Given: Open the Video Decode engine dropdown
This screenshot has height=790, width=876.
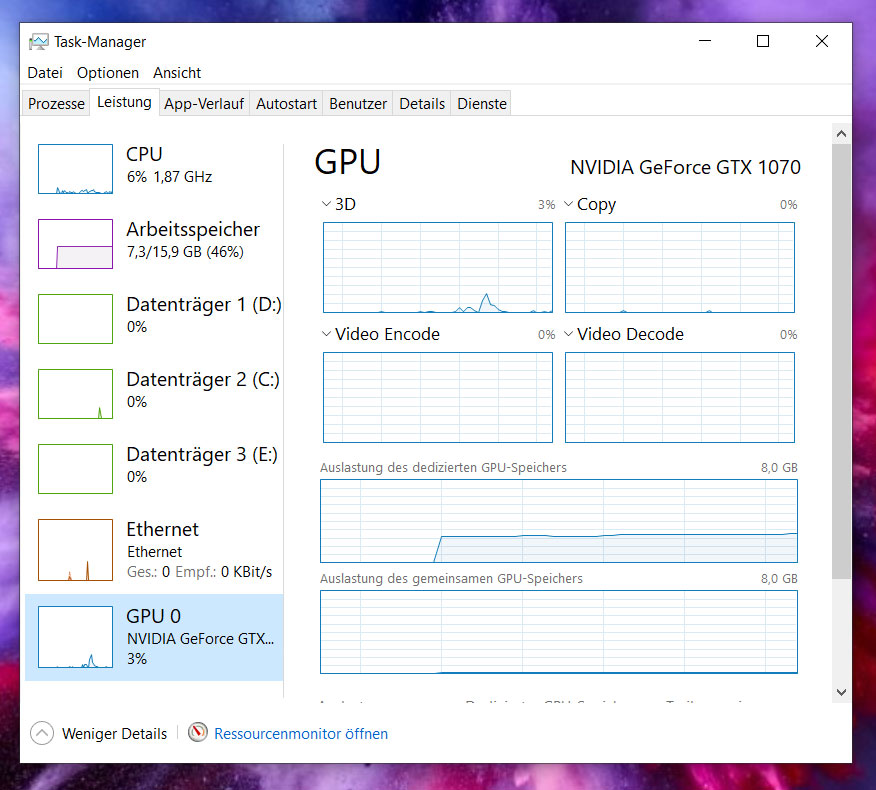Looking at the screenshot, I should (x=568, y=334).
